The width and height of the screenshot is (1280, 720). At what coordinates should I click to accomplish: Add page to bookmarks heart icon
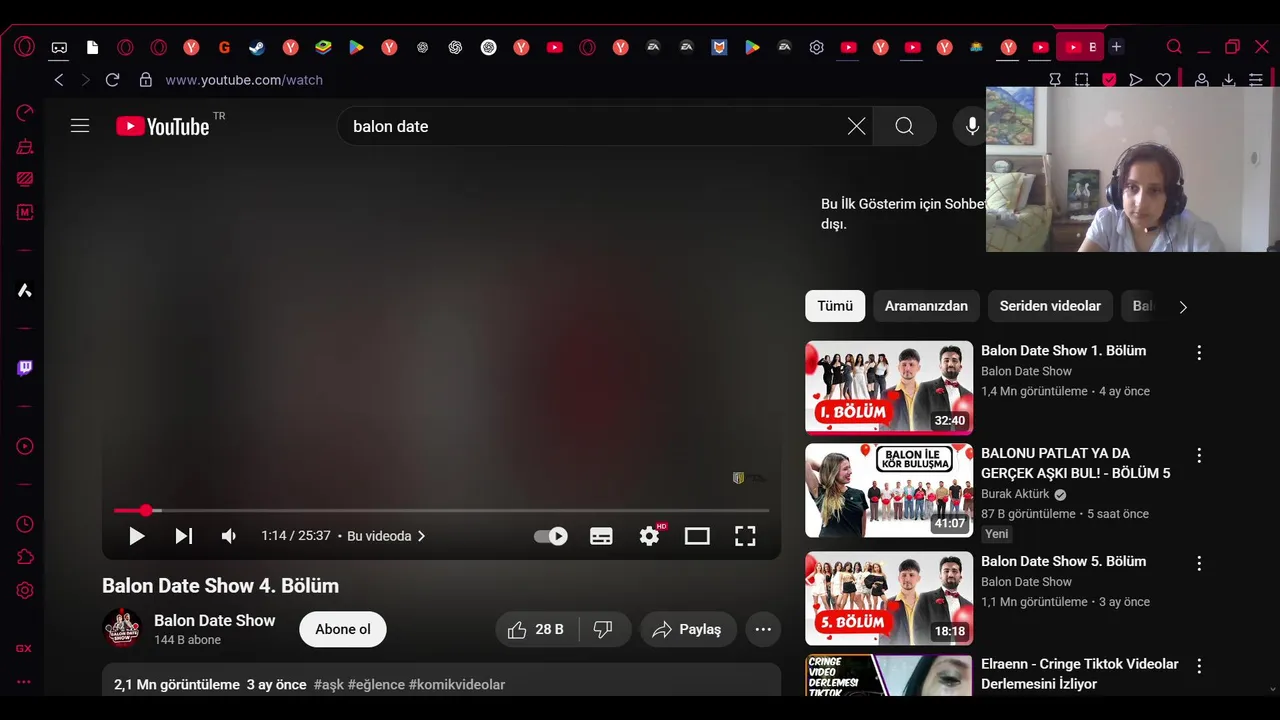tap(1163, 80)
